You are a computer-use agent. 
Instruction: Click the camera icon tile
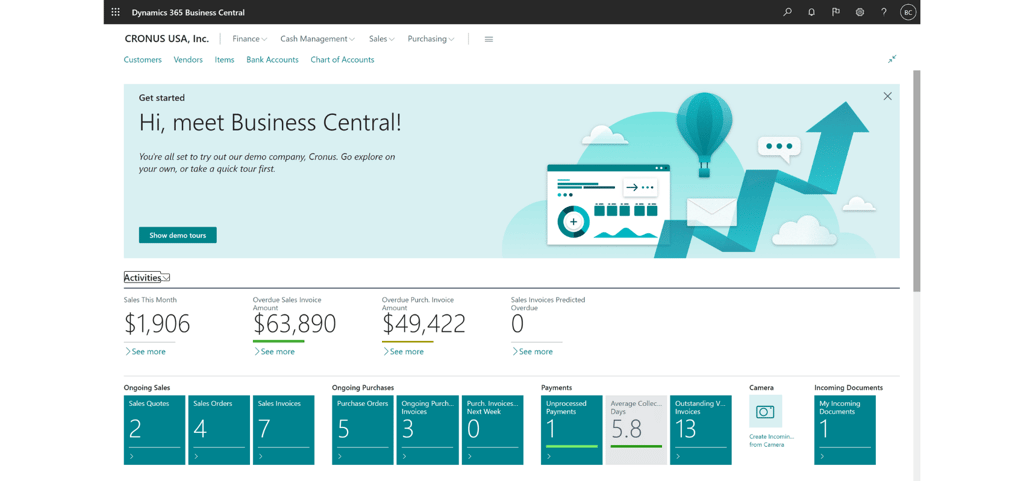coord(765,411)
